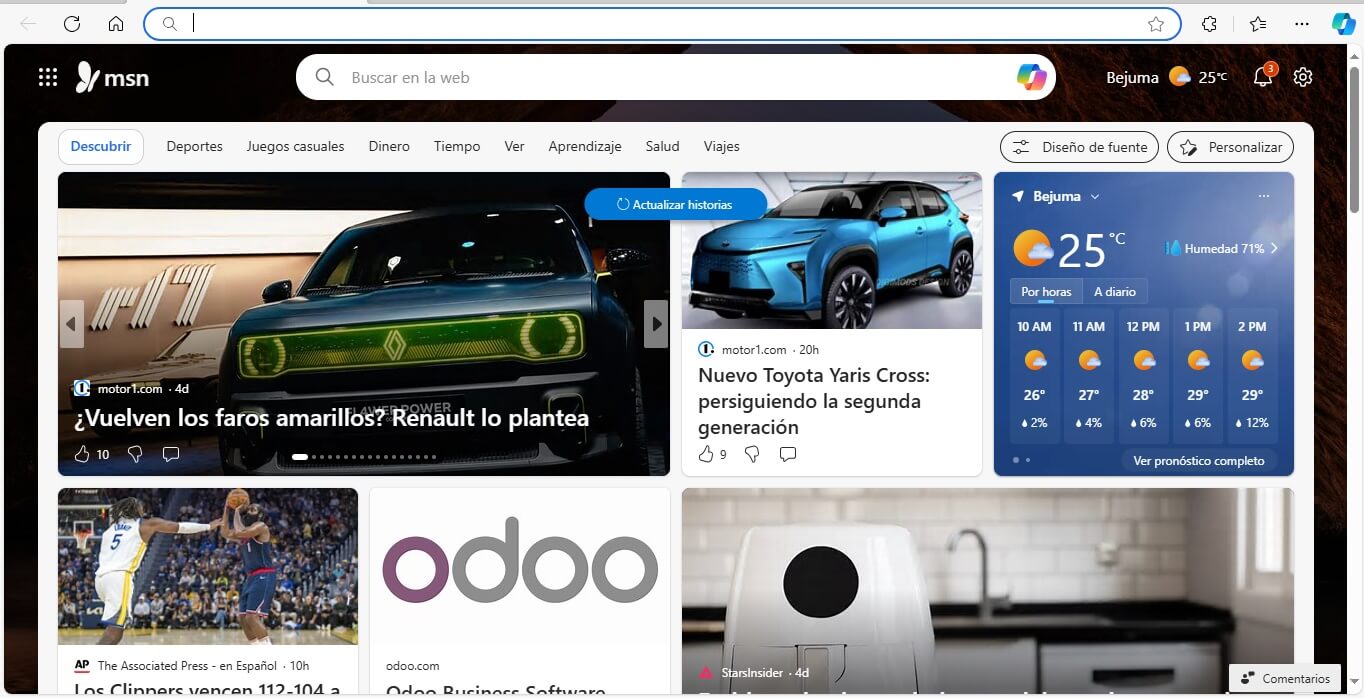Open the Renault faros amarillos headline

331,418
